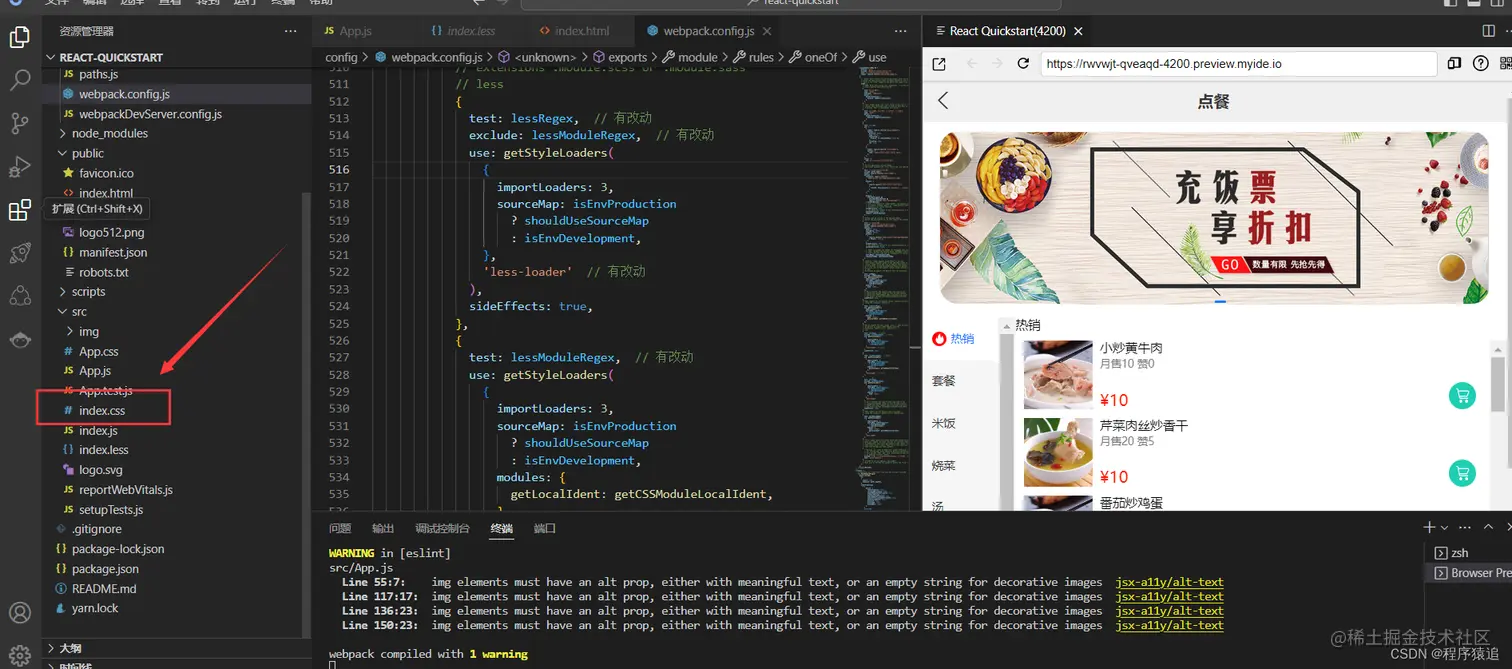Split the preview editor layout icon
This screenshot has width=1512, height=669.
pos(1489,31)
